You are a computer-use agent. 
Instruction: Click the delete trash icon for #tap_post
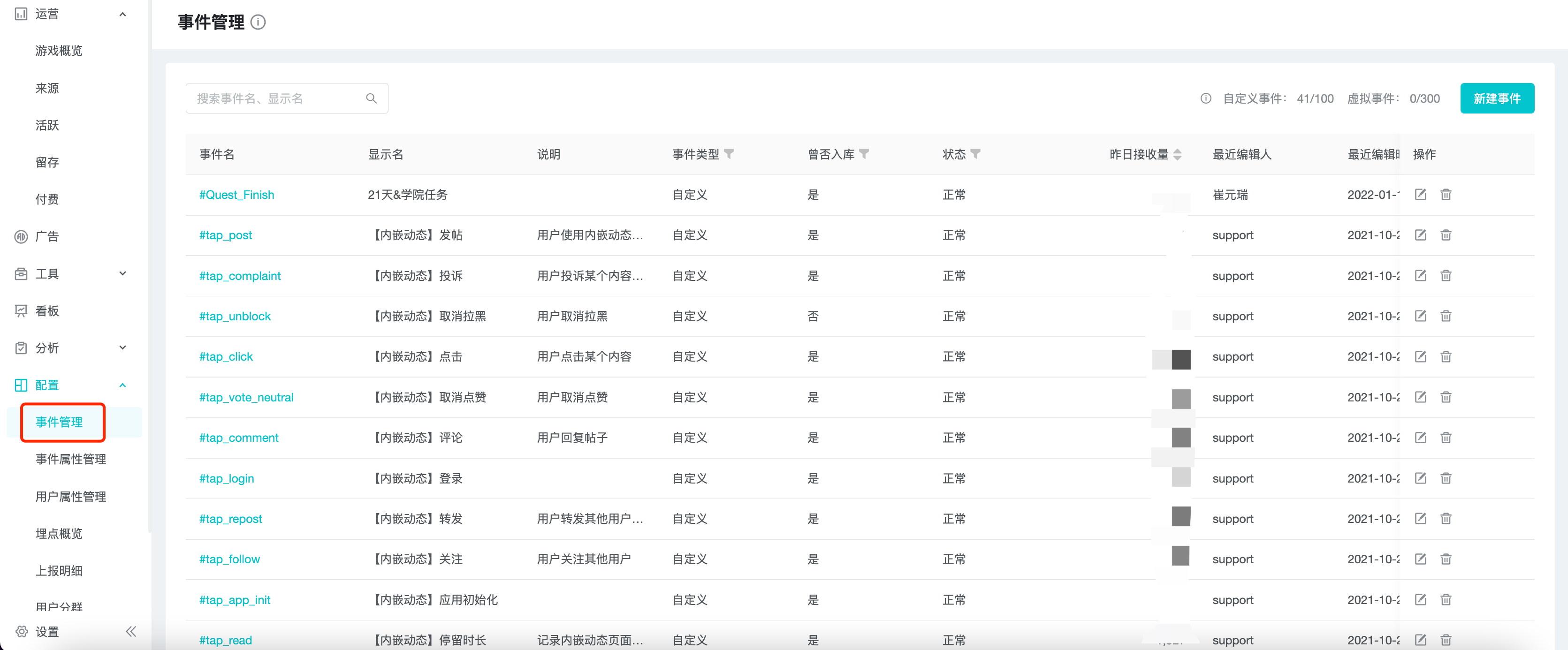(1446, 235)
